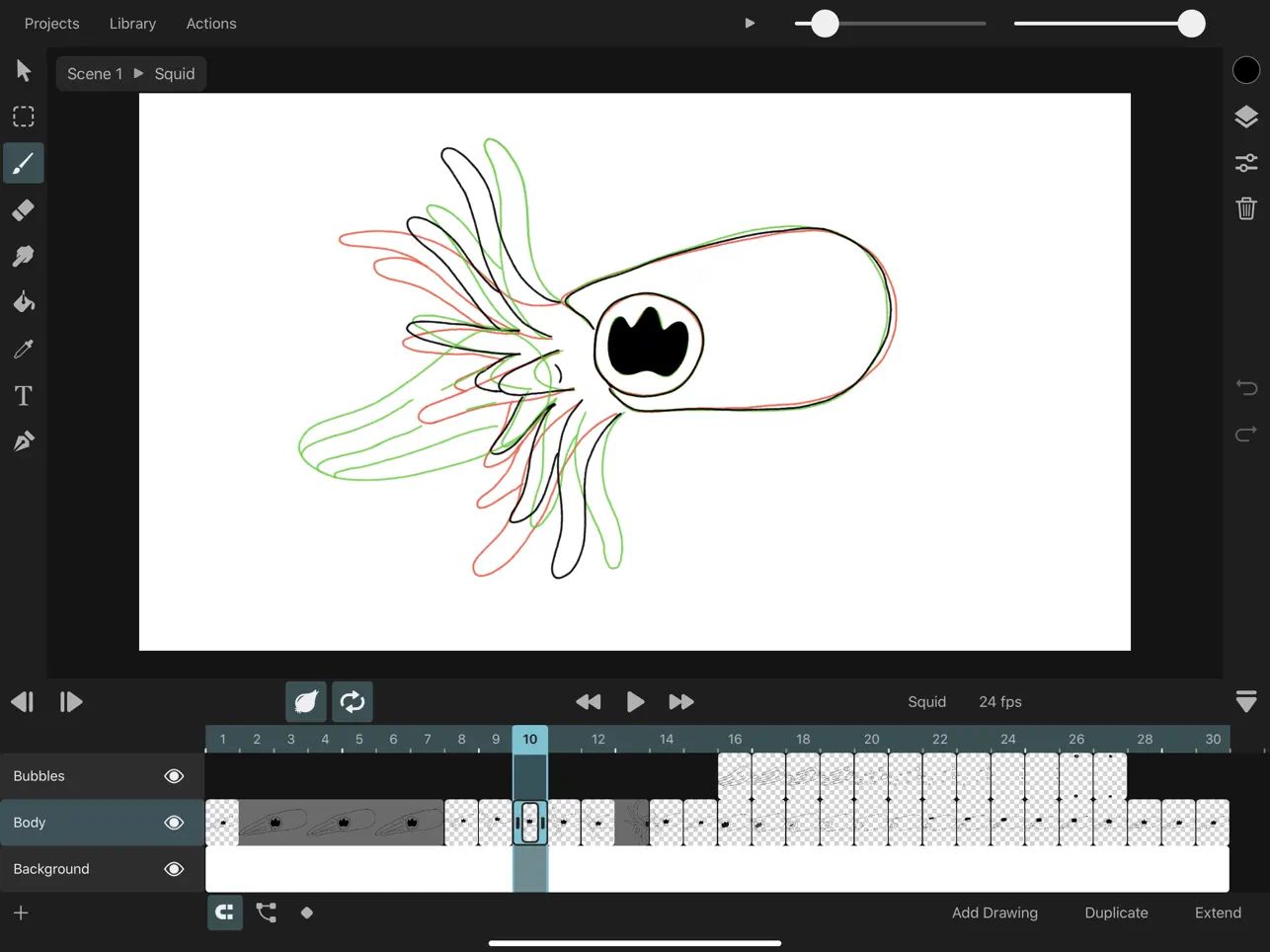This screenshot has width=1270, height=952.
Task: Pick the Eyedropper tool
Action: pyautogui.click(x=23, y=349)
